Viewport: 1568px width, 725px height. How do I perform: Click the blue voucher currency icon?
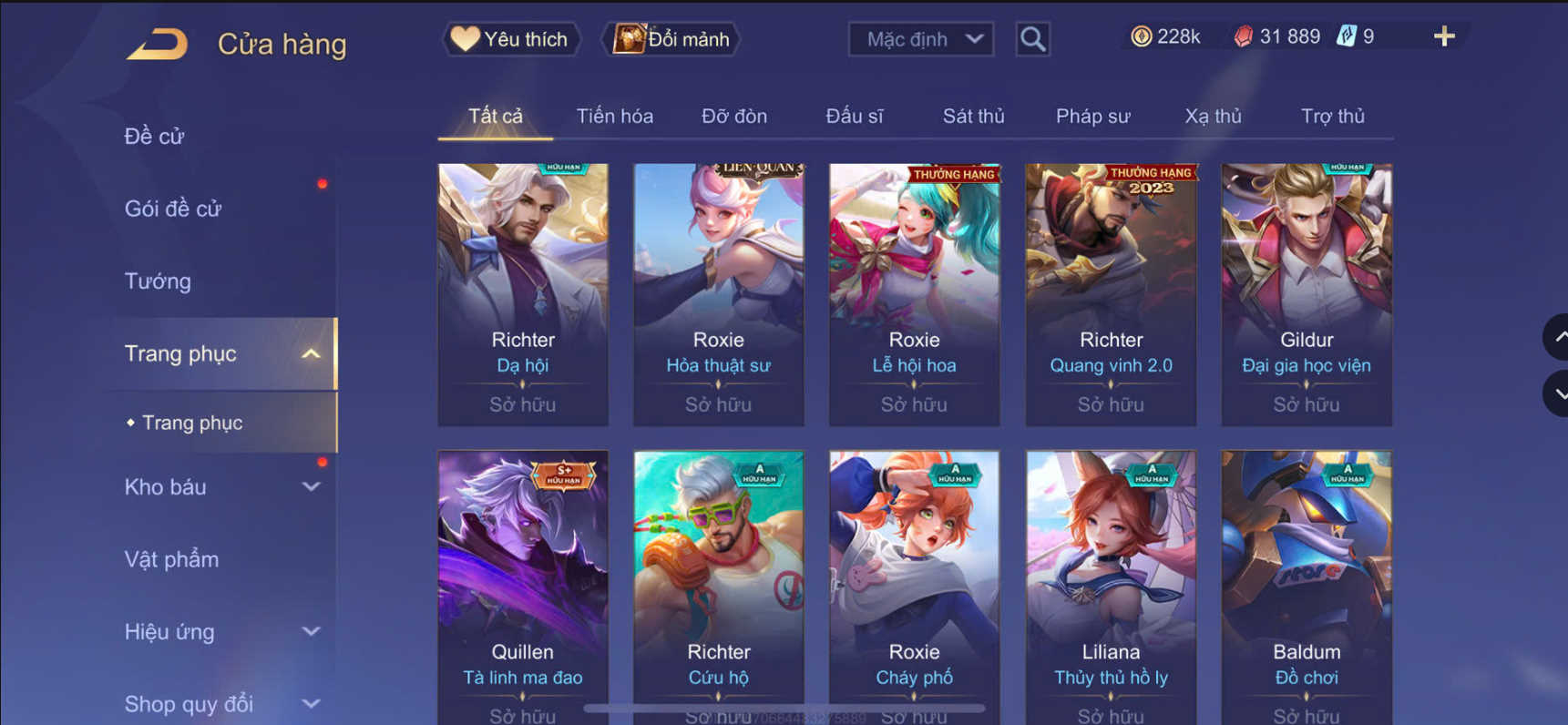1346,36
